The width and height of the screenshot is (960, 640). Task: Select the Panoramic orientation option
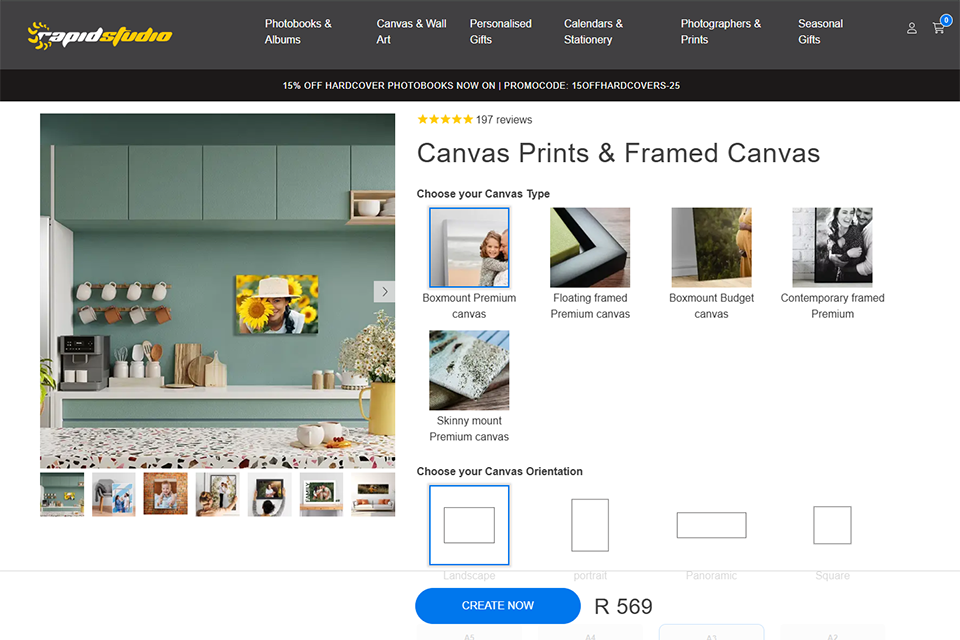coord(711,525)
